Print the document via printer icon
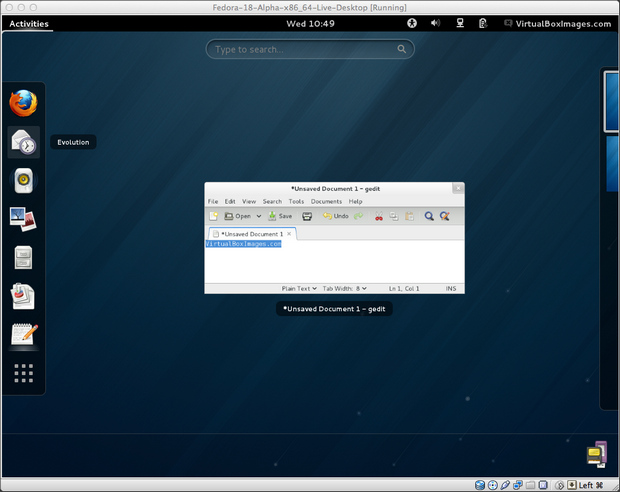 (x=307, y=216)
